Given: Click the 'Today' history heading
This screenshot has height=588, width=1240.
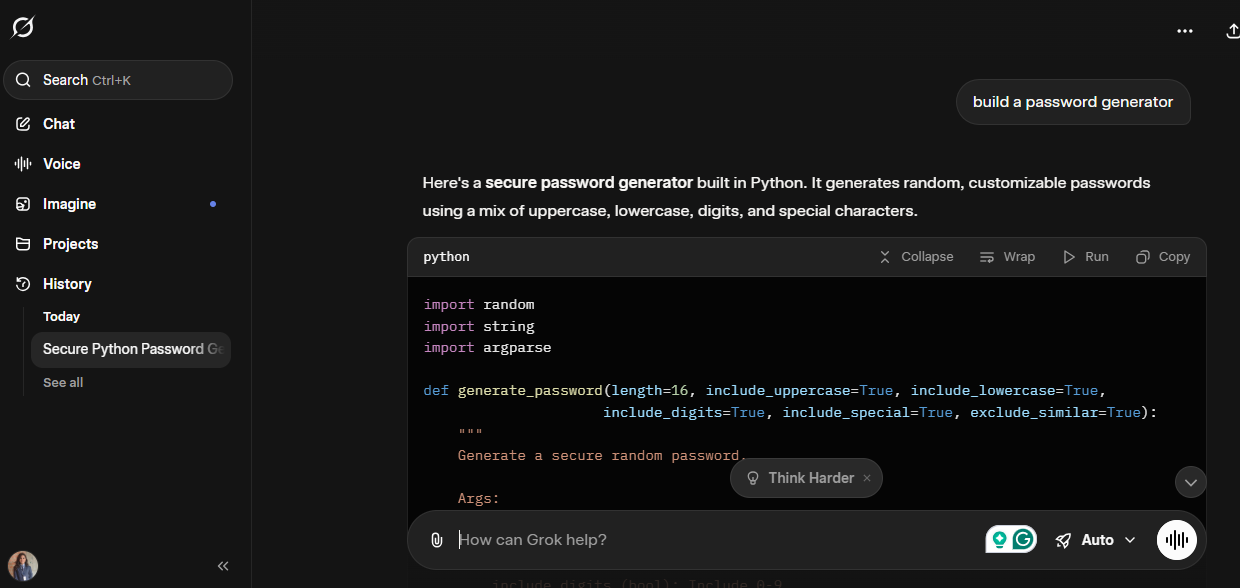Looking at the screenshot, I should (61, 316).
